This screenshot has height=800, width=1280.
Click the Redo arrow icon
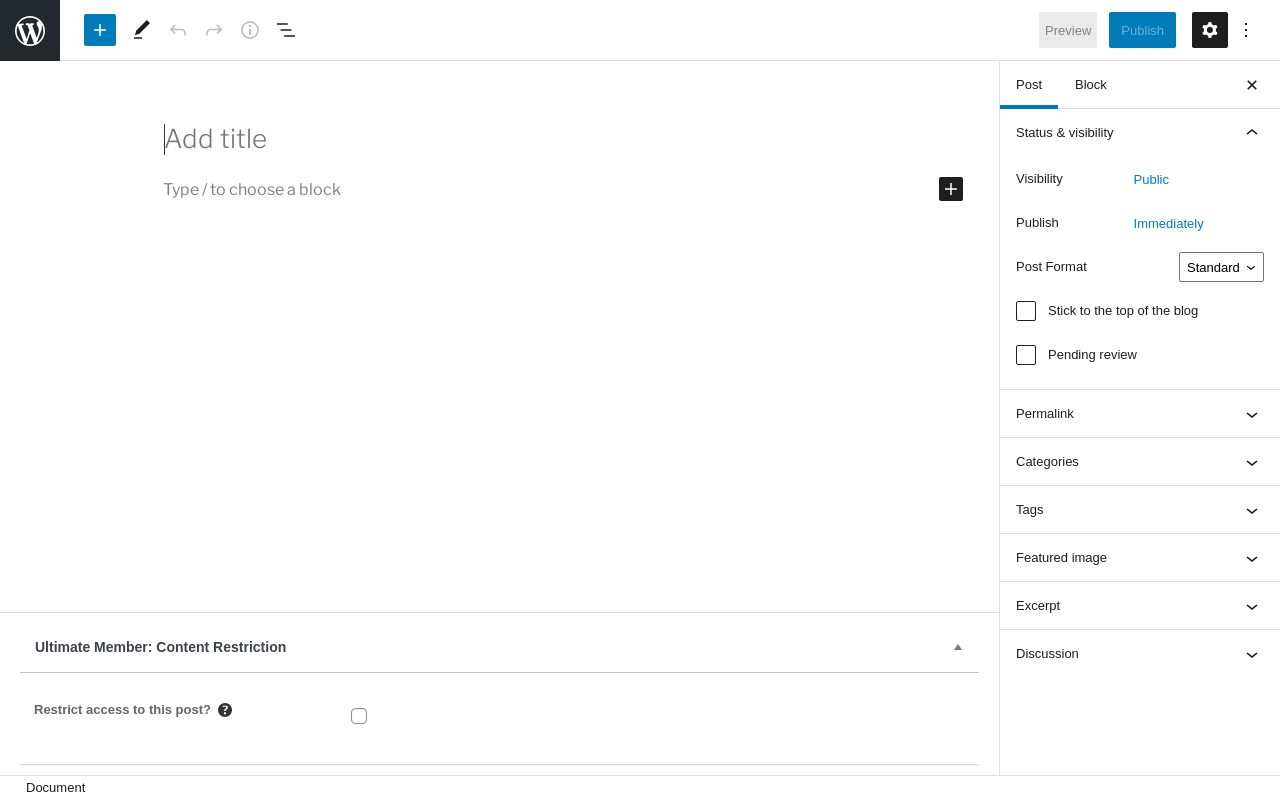point(214,30)
